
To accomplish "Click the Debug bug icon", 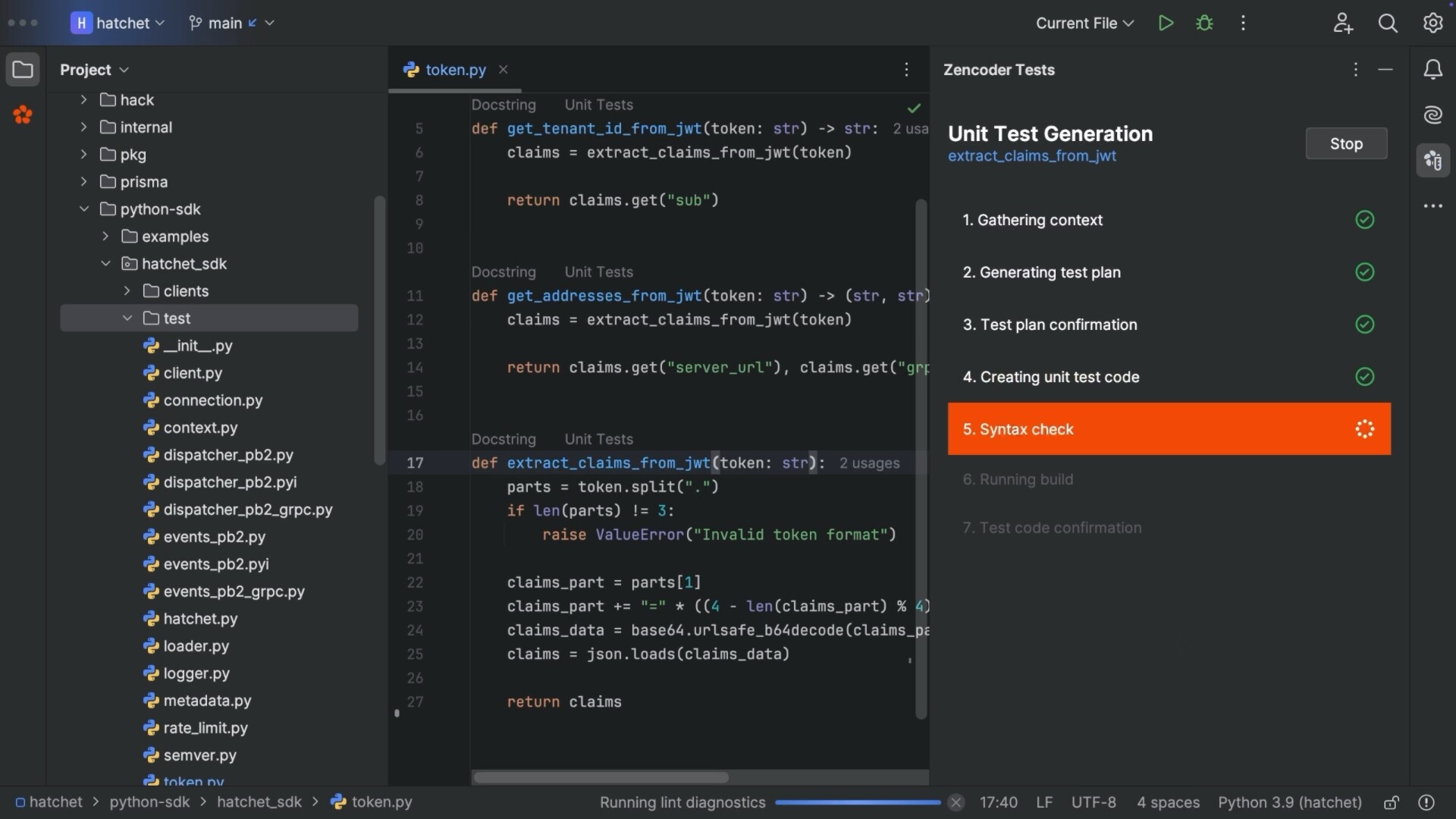I will point(1204,23).
